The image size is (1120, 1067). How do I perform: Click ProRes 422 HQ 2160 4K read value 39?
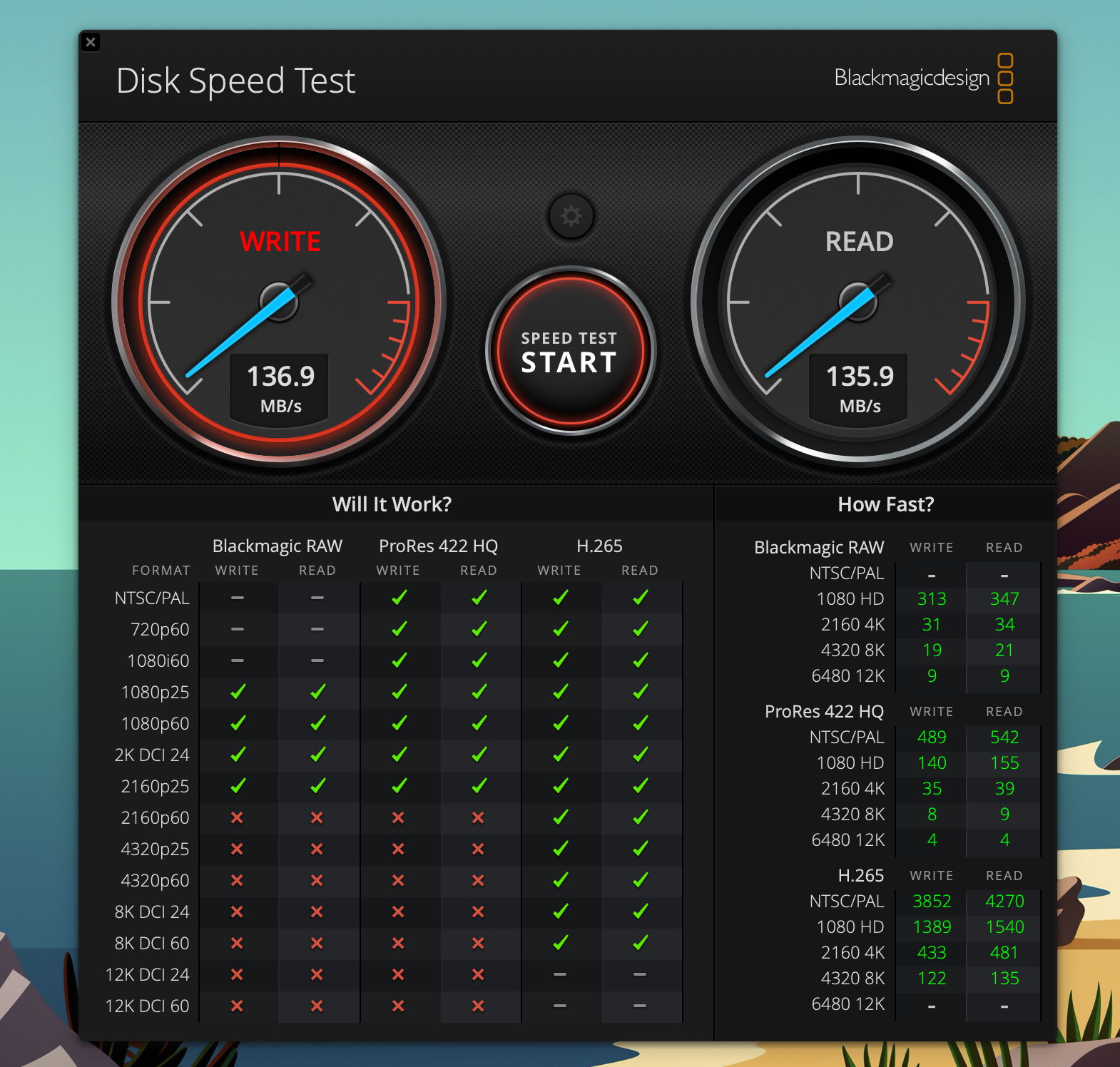1004,789
